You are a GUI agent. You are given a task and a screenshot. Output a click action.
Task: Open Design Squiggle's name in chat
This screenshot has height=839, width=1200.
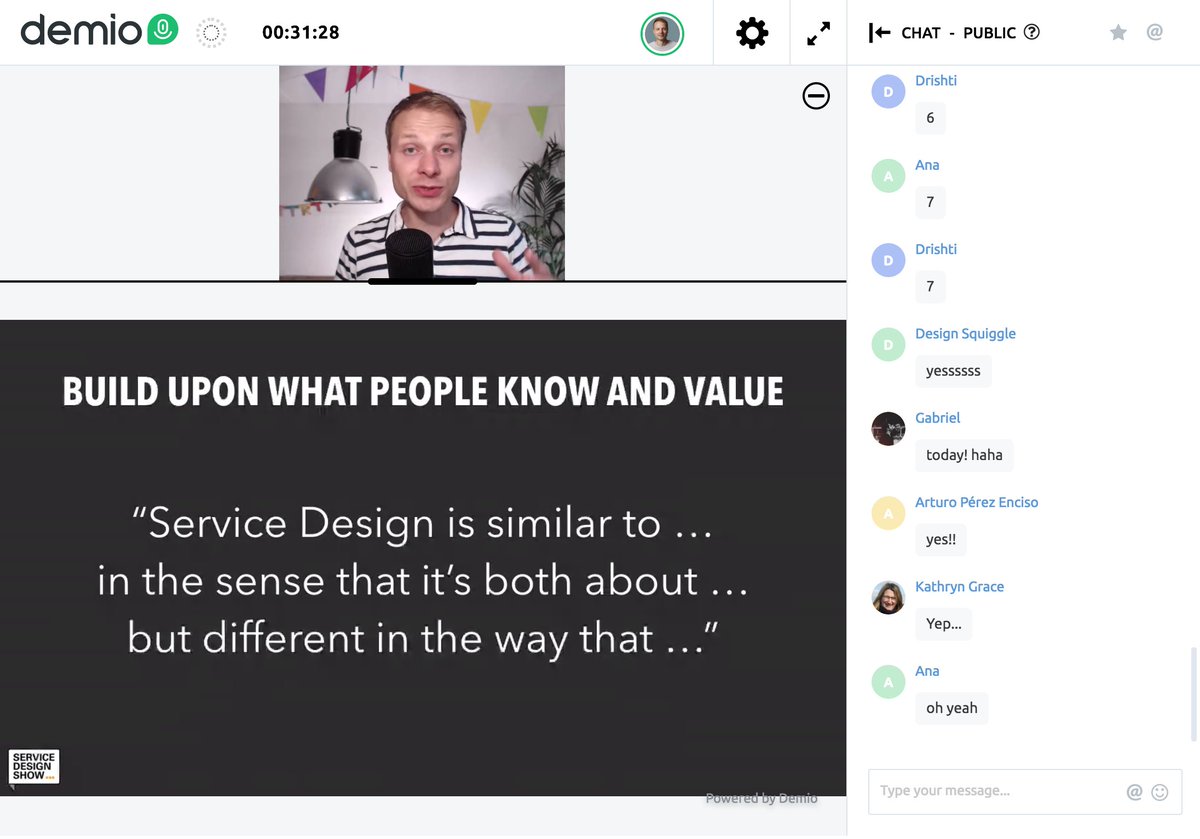click(965, 334)
